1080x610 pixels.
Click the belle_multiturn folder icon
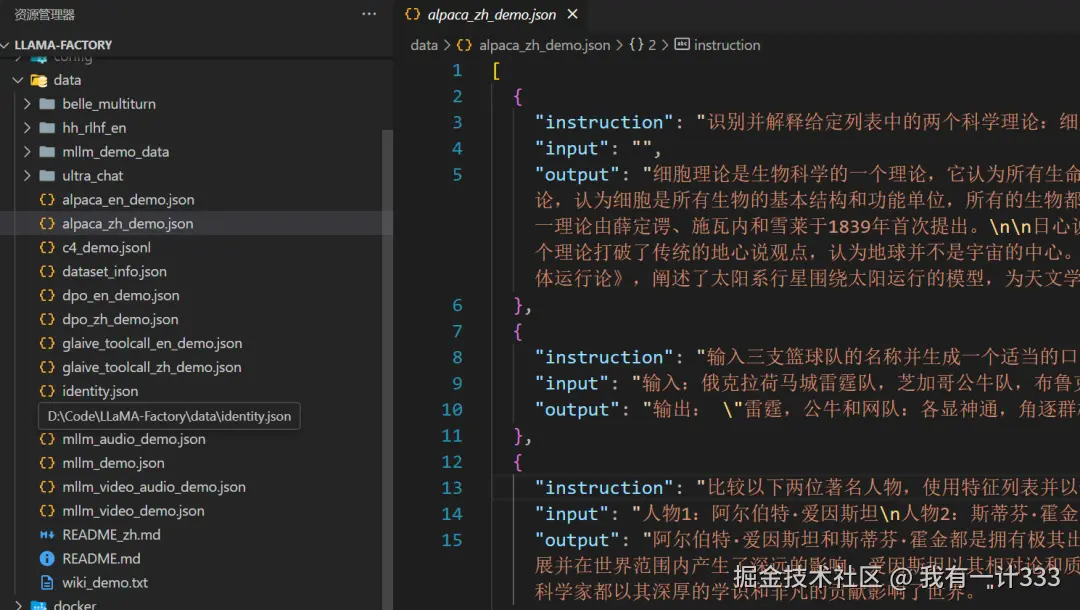click(x=47, y=104)
